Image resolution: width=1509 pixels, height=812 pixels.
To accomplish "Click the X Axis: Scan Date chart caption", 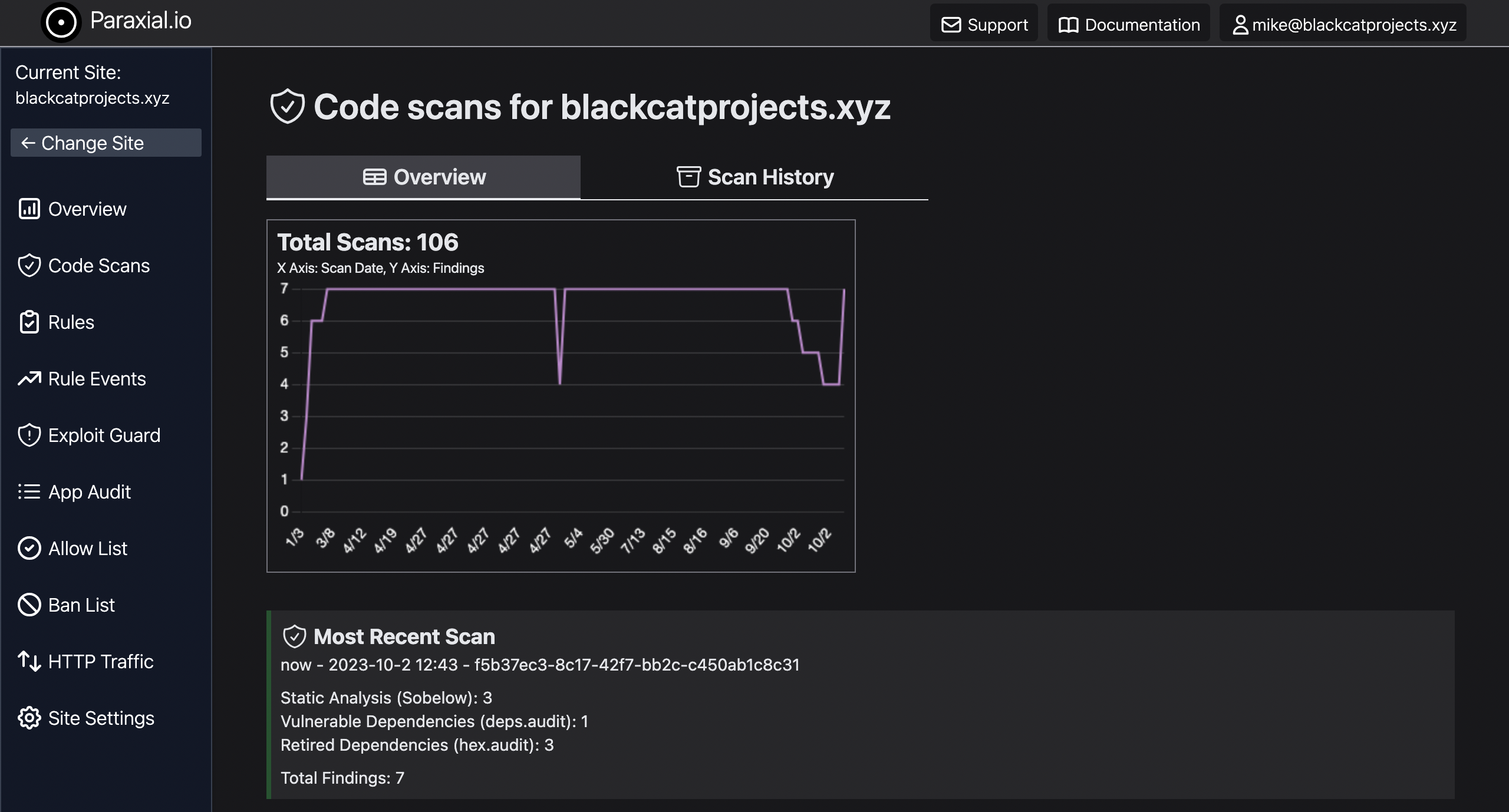I will [x=380, y=268].
